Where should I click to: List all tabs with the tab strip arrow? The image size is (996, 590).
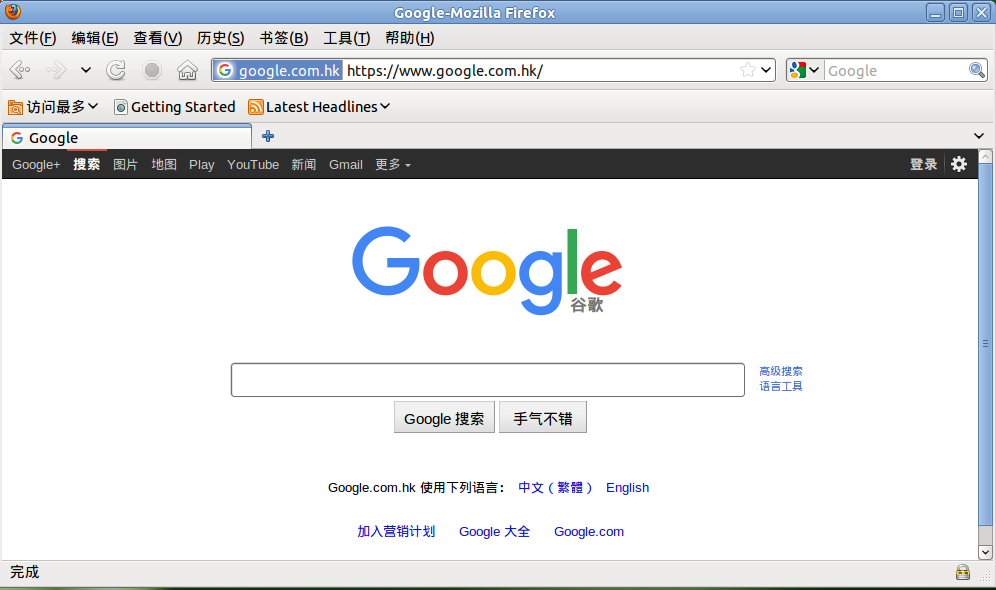(979, 136)
